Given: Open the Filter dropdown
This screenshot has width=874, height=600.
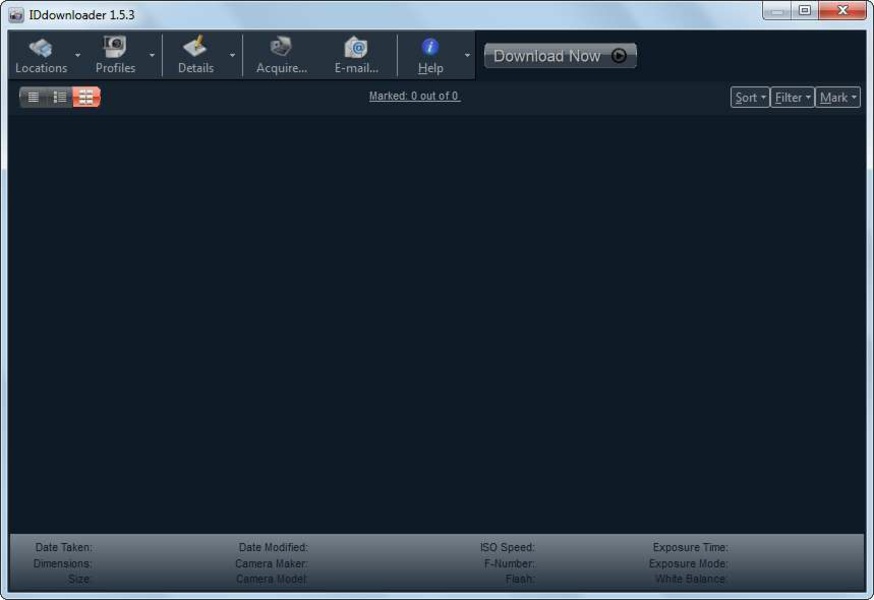Looking at the screenshot, I should click(792, 98).
